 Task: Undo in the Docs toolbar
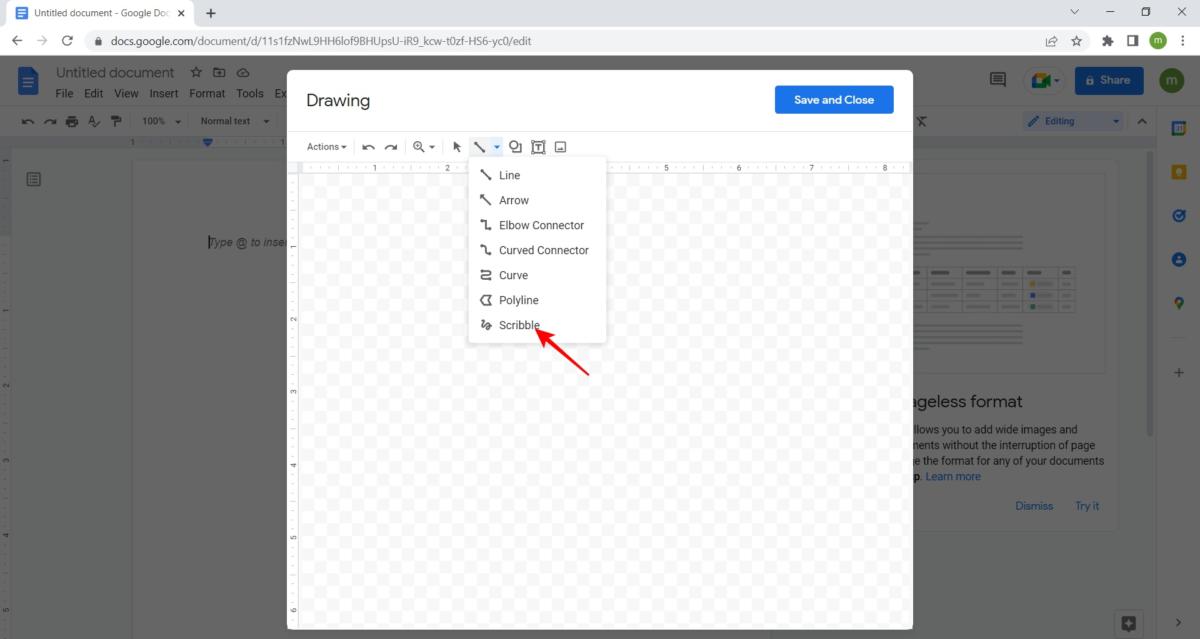28,121
